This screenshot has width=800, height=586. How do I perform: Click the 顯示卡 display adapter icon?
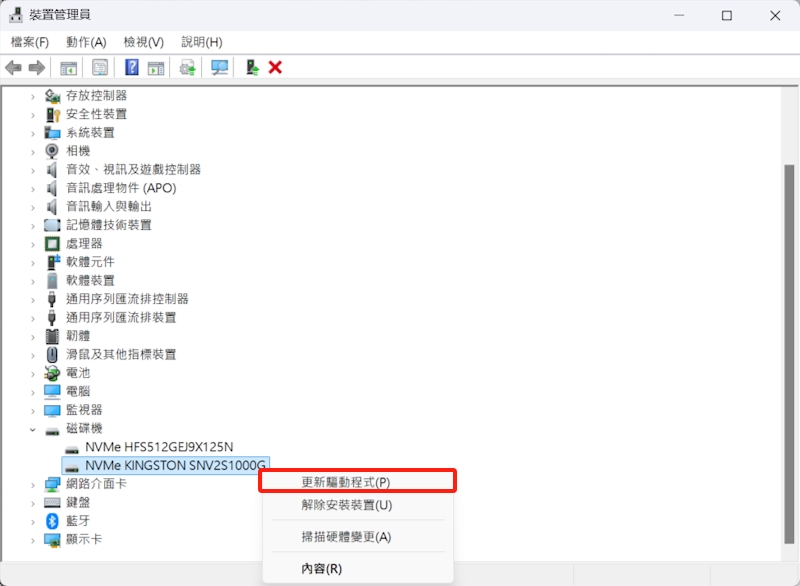point(52,540)
